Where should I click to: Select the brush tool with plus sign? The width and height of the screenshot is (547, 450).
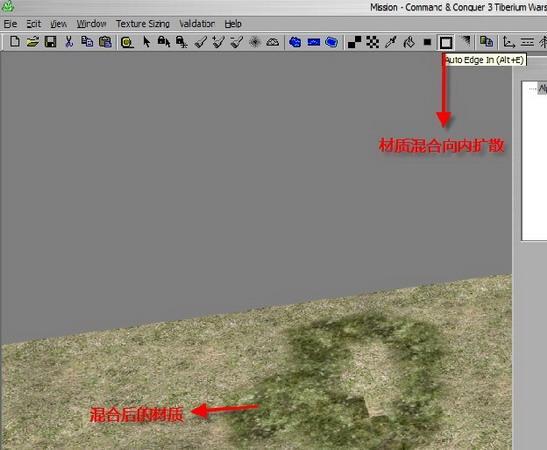(x=219, y=42)
